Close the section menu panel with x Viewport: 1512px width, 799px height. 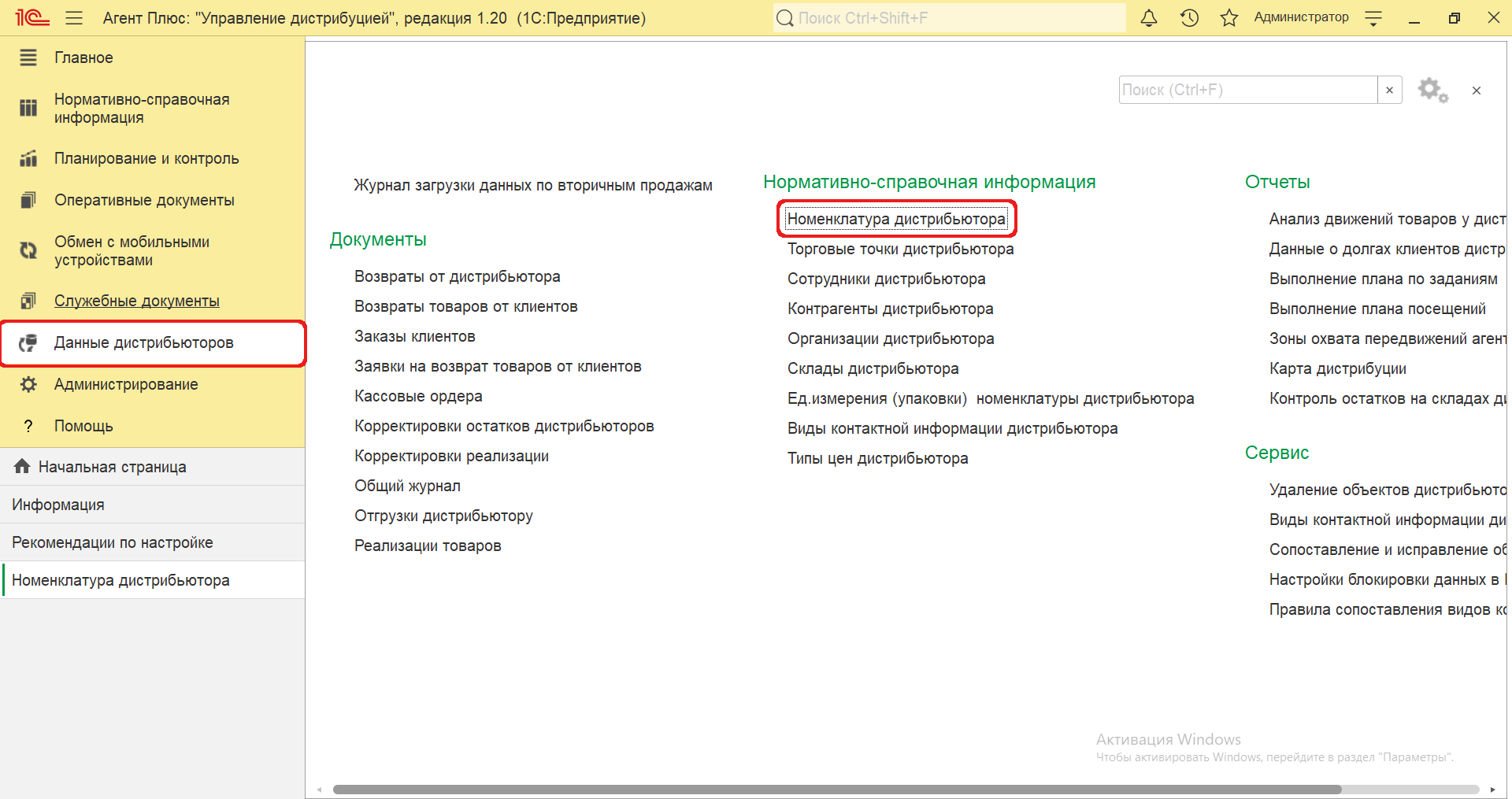[1477, 91]
